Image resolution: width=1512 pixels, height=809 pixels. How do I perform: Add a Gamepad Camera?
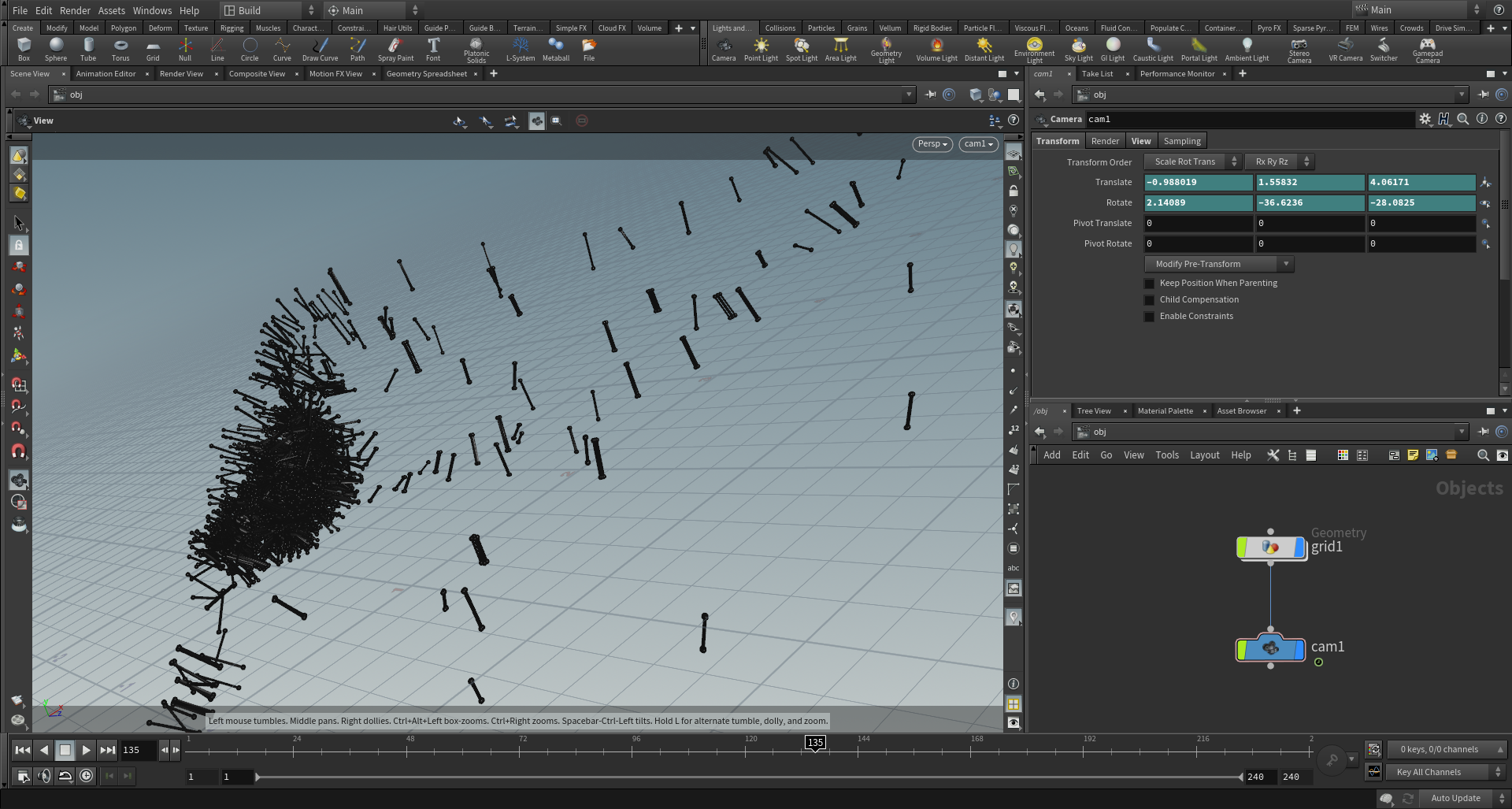coord(1427,50)
